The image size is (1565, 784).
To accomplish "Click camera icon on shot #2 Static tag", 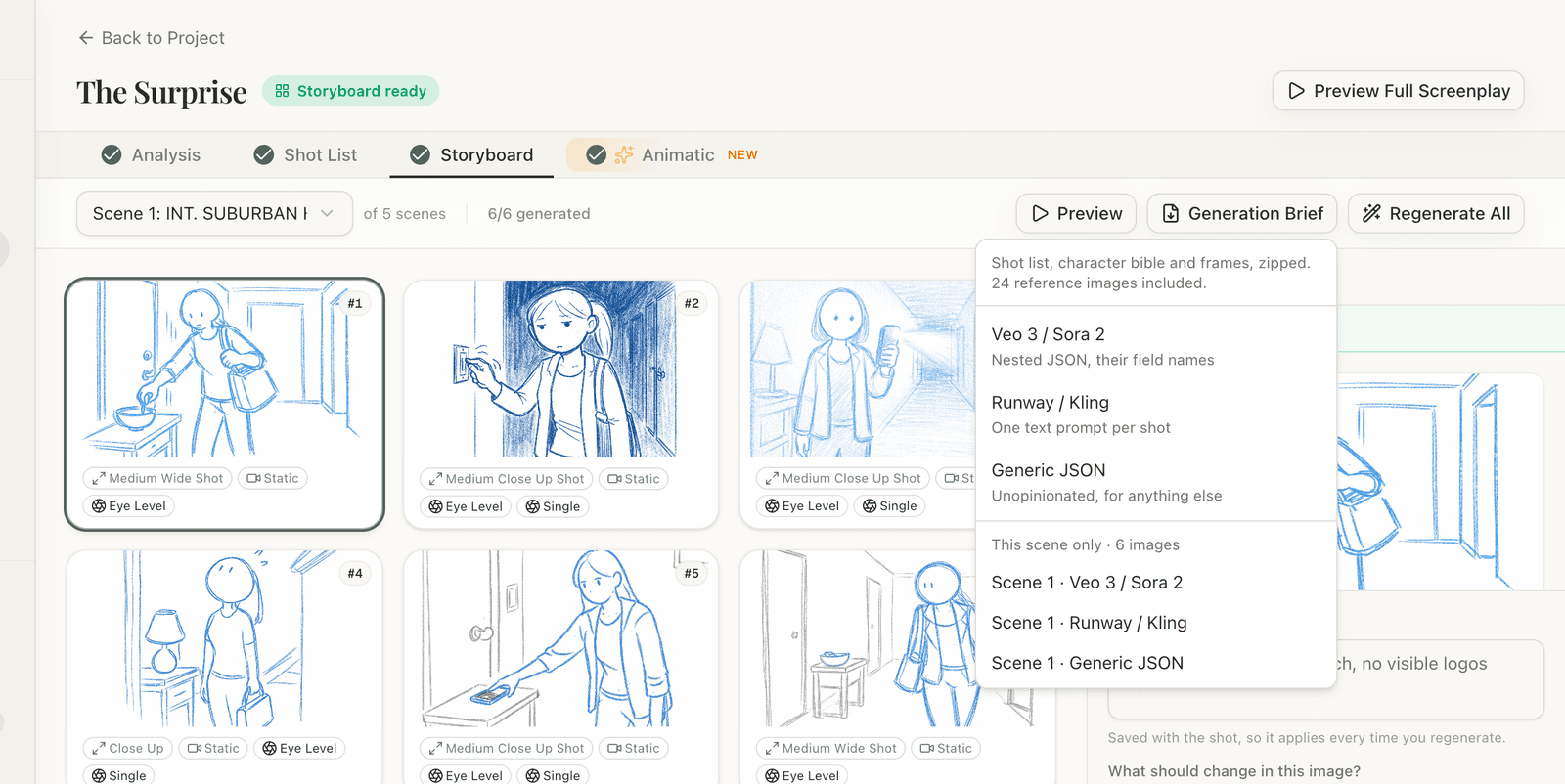I will click(614, 479).
